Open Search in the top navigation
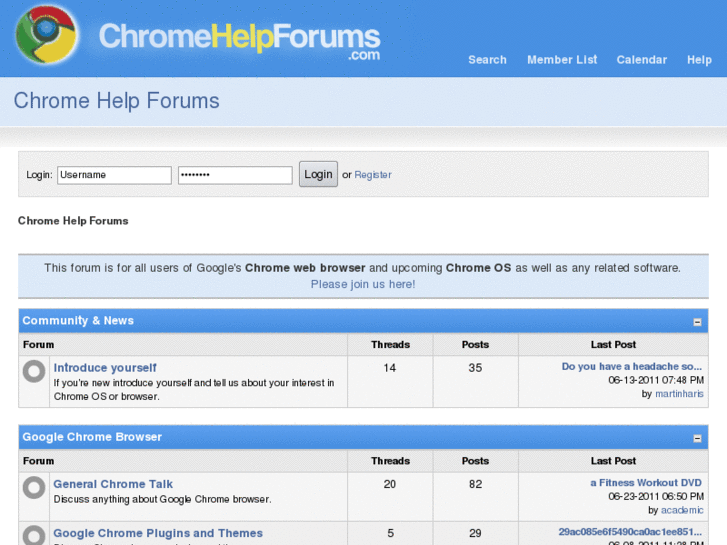 (x=487, y=60)
